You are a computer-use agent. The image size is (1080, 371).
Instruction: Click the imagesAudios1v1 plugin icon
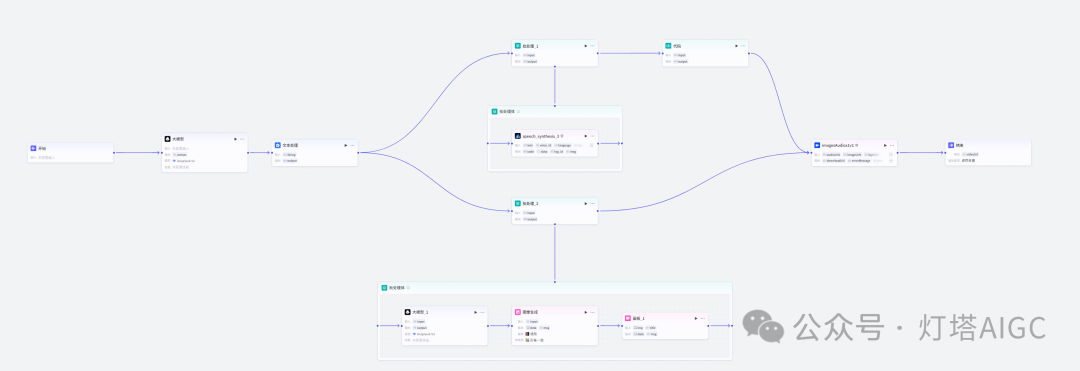pyautogui.click(x=818, y=145)
